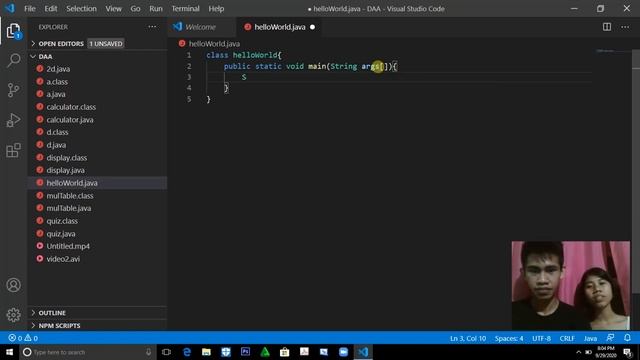The image size is (640, 360).
Task: Open the Run menu
Action: 156,9
